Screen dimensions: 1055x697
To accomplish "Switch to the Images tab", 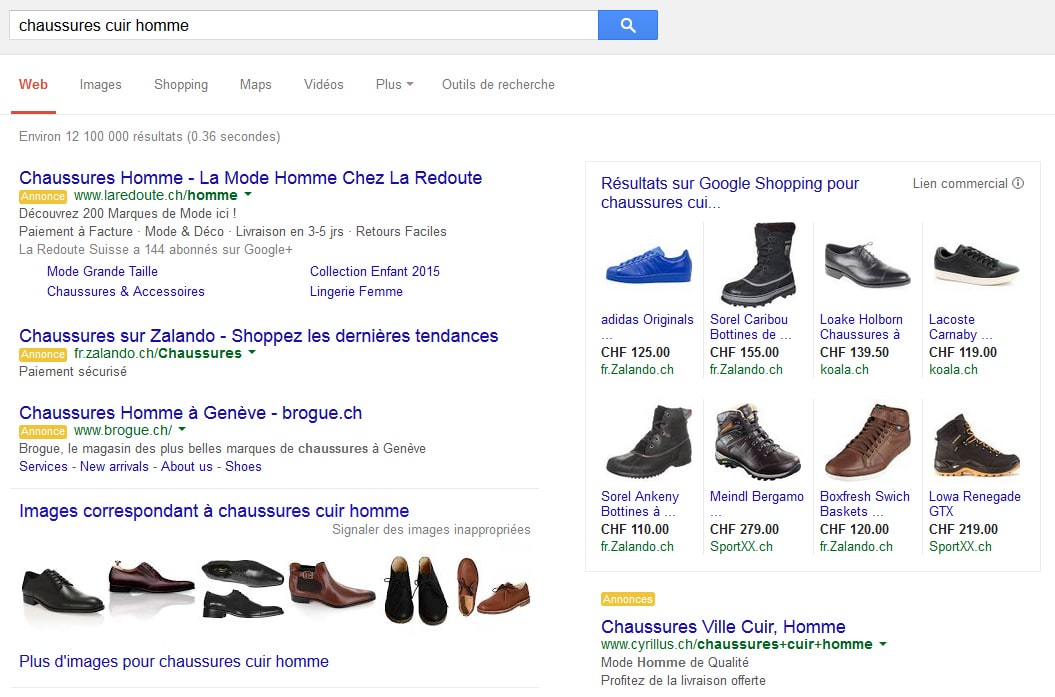I will pos(100,85).
